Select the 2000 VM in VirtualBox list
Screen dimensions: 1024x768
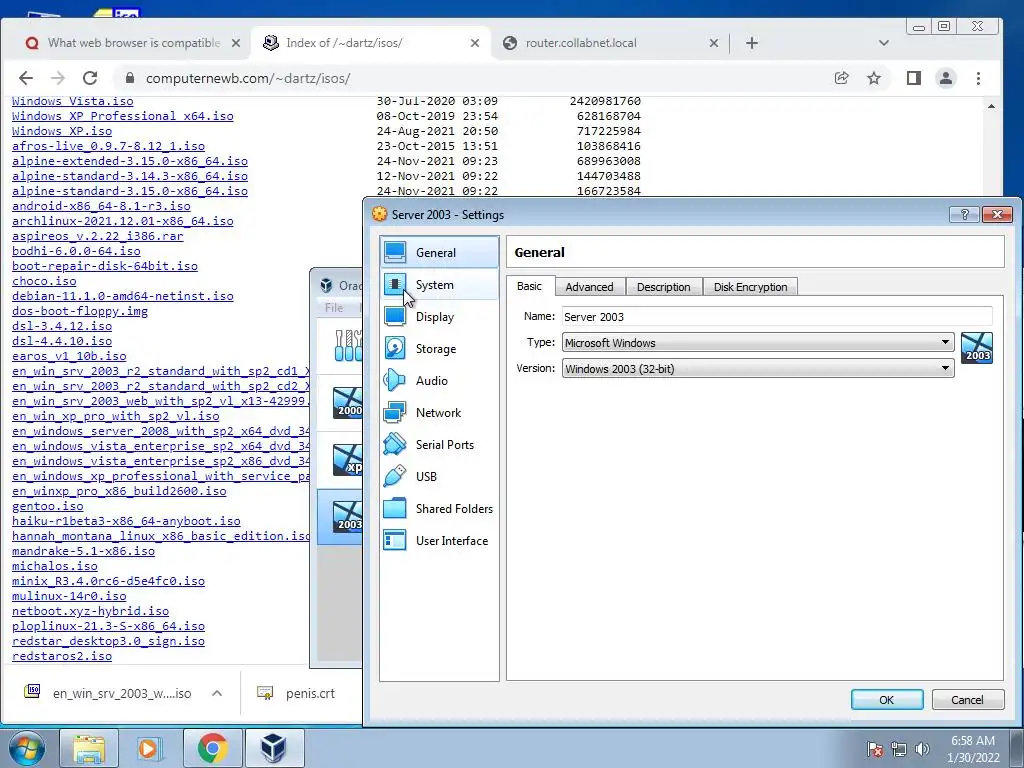pyautogui.click(x=340, y=403)
